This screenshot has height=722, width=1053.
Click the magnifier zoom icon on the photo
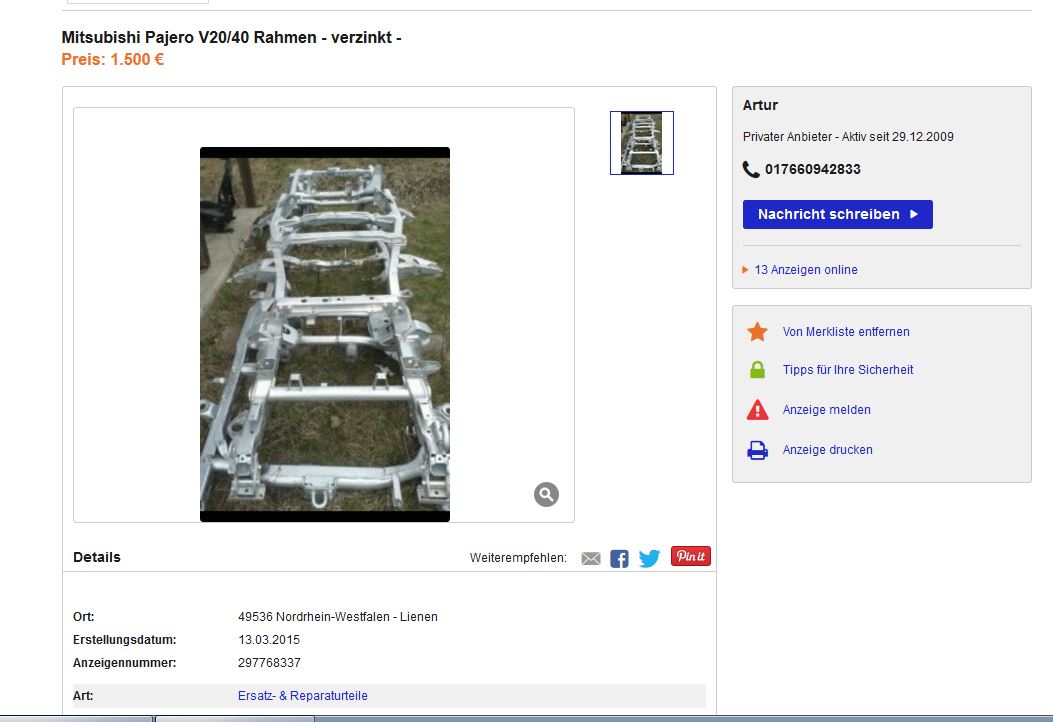coord(546,494)
